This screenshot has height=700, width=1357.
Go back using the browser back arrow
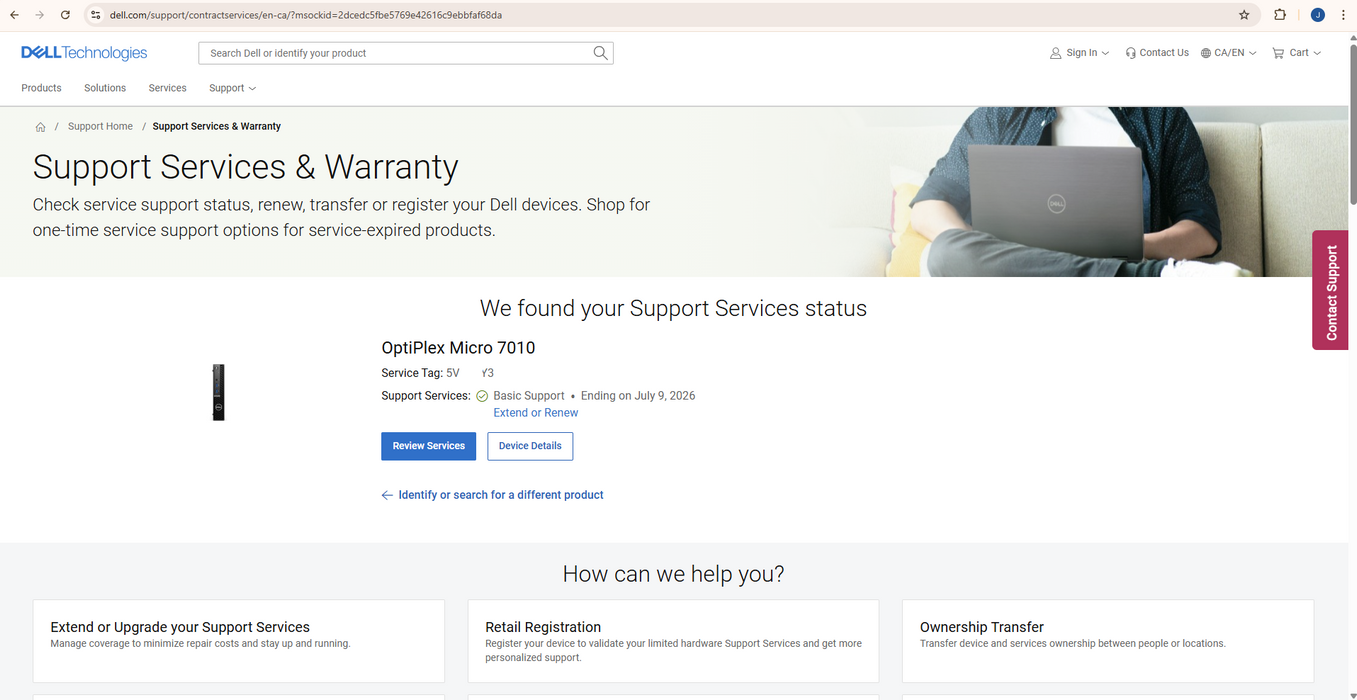[14, 15]
